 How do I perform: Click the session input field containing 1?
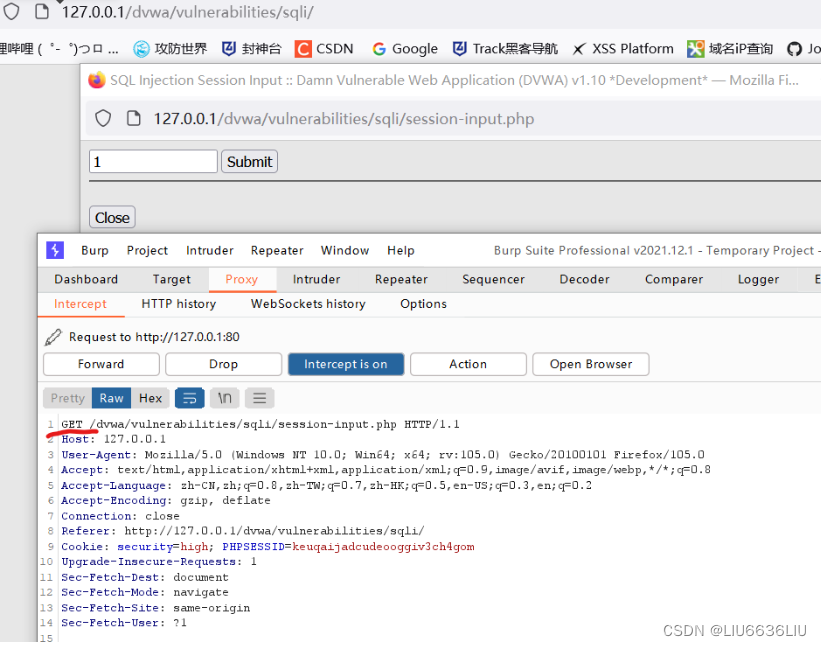(x=152, y=160)
